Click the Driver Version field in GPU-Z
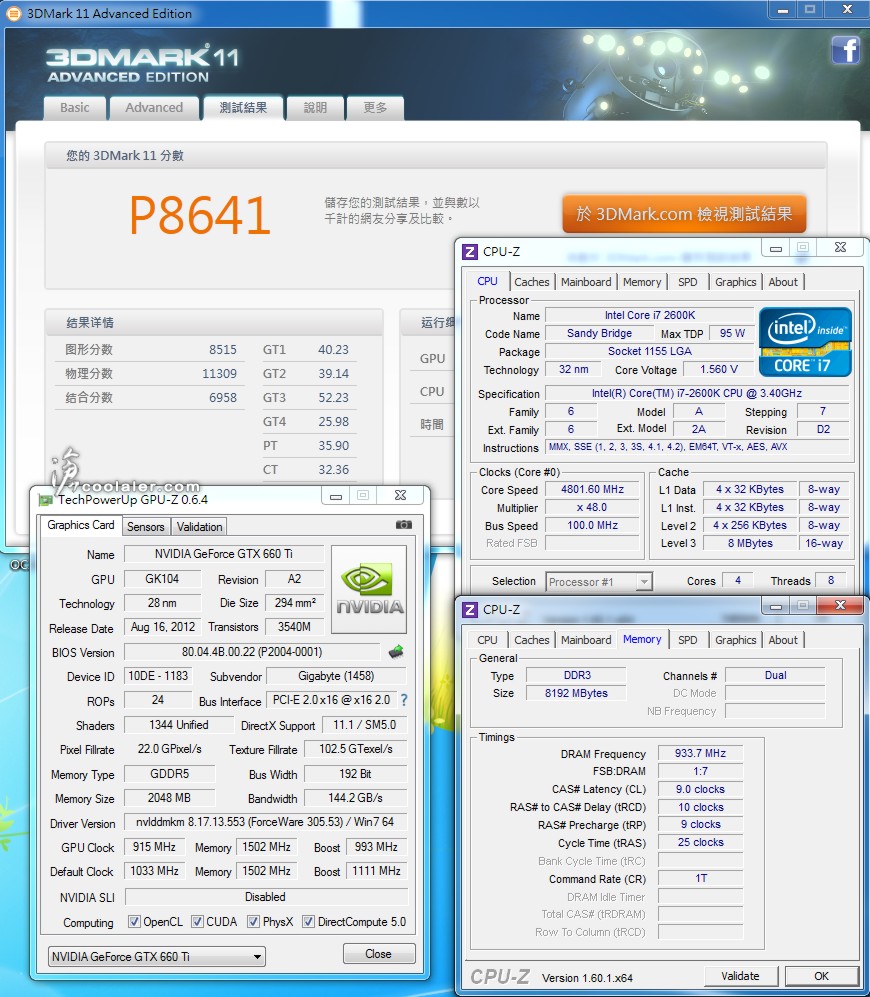Viewport: 870px width, 997px height. (x=265, y=822)
